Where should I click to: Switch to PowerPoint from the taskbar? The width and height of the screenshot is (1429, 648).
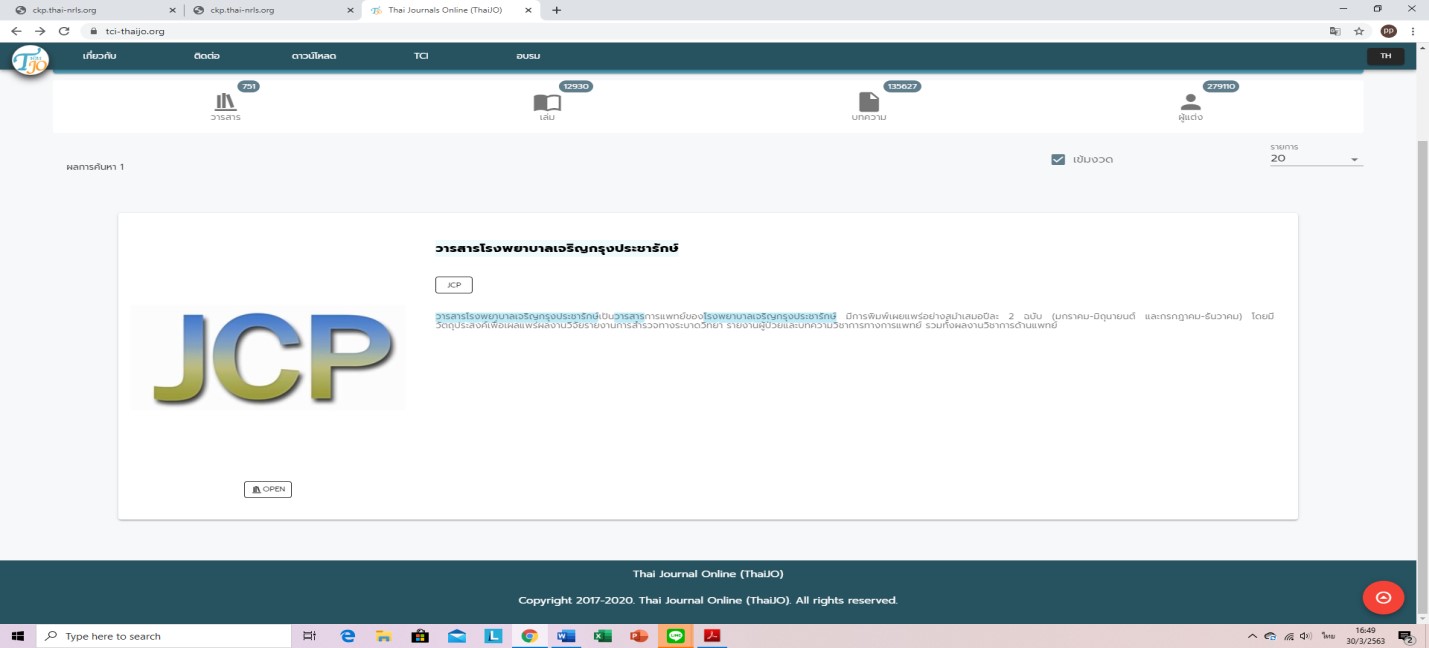tap(639, 636)
